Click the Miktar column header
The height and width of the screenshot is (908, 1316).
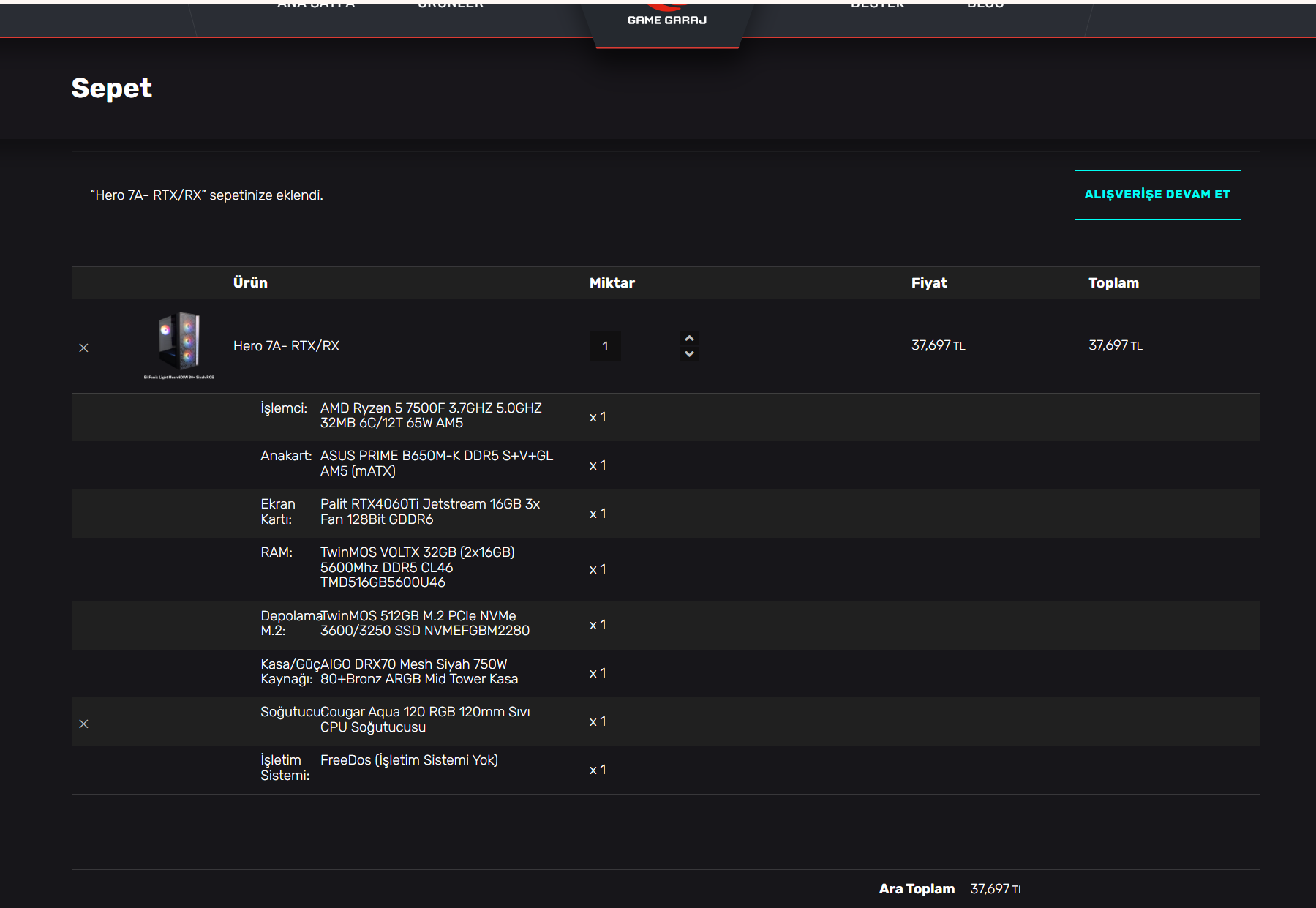coord(612,283)
